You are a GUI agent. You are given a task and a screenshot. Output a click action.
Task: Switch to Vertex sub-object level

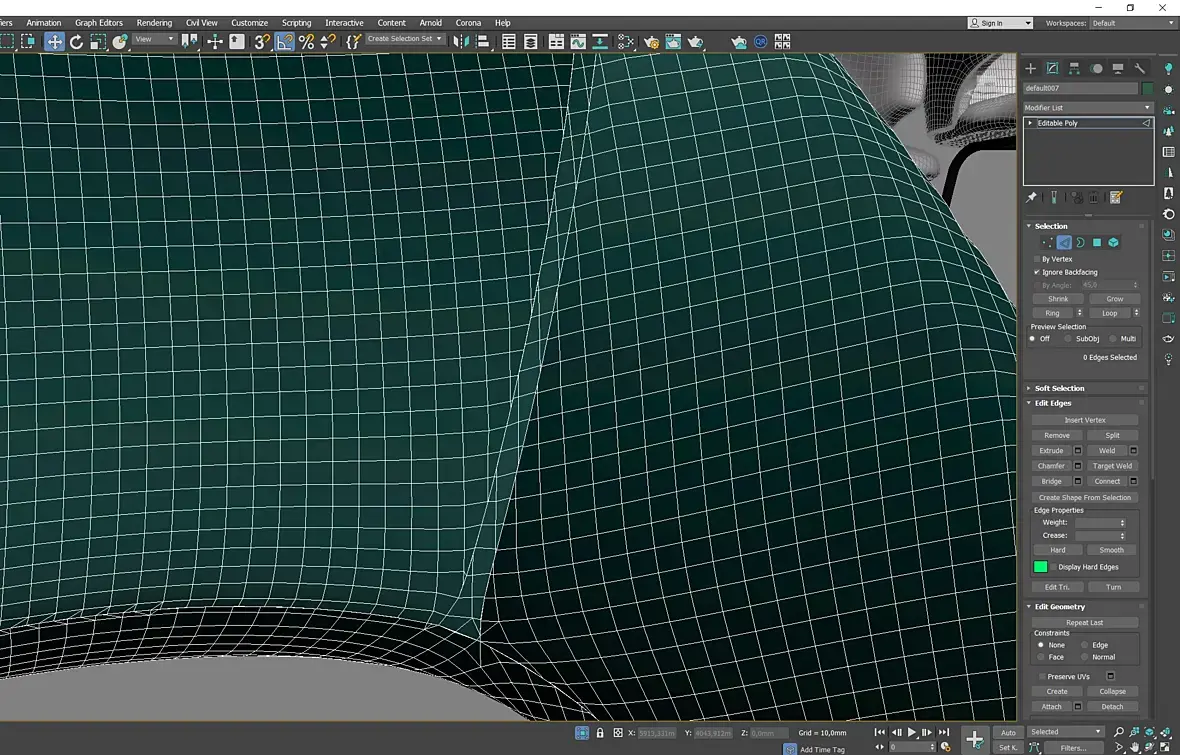pos(1047,243)
